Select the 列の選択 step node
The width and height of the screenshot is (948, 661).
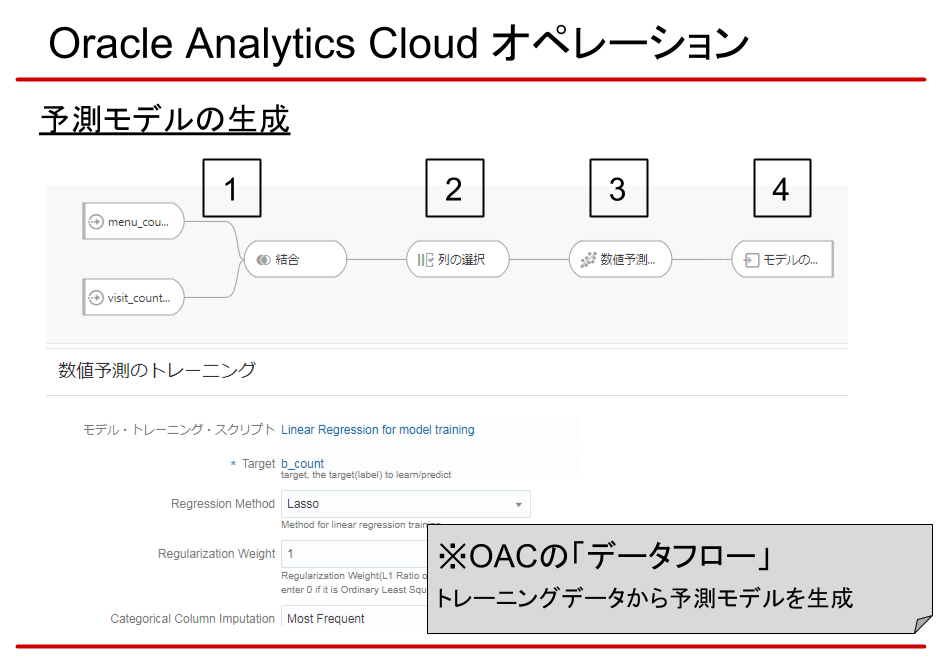[458, 259]
